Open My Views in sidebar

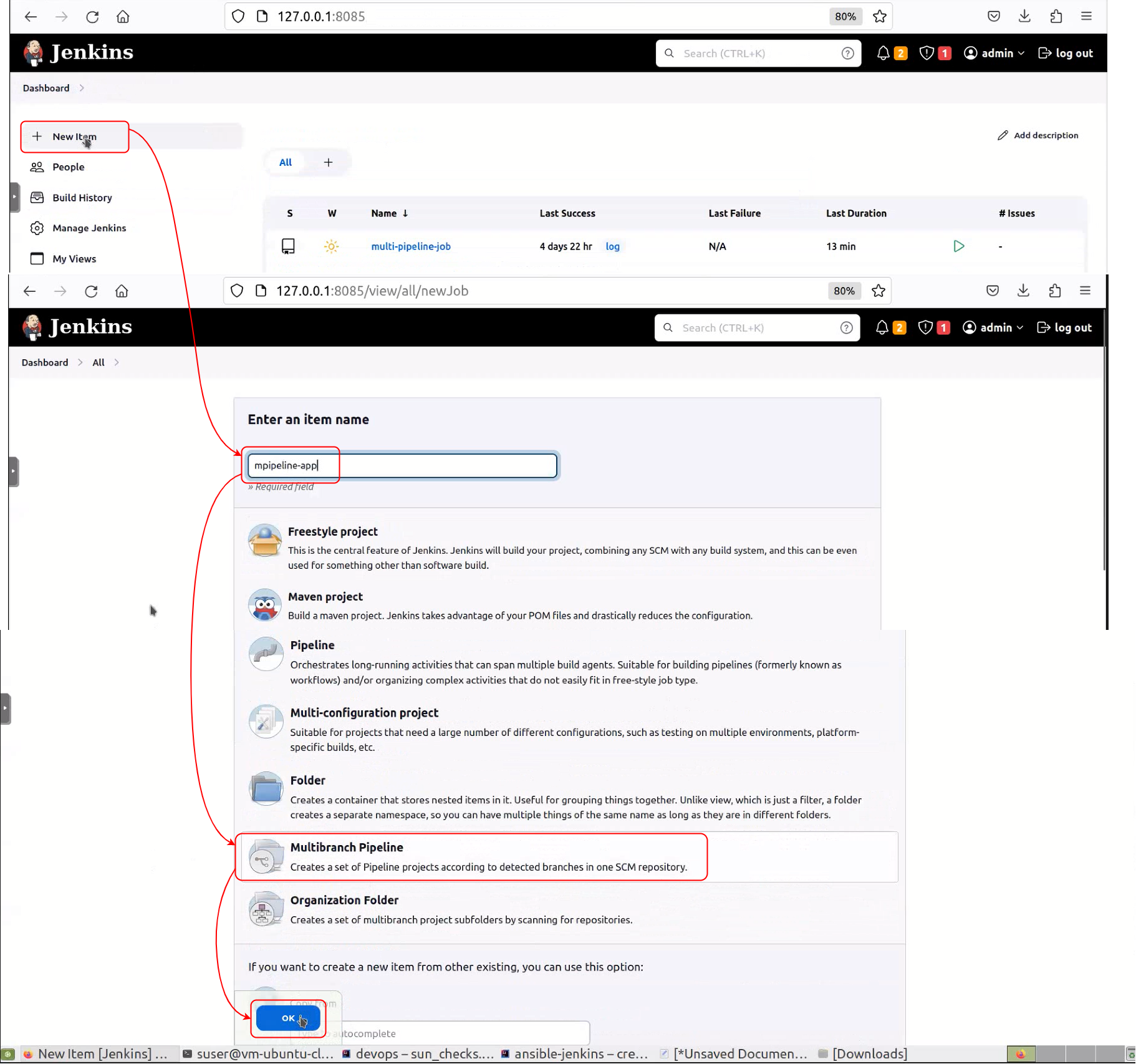click(74, 259)
